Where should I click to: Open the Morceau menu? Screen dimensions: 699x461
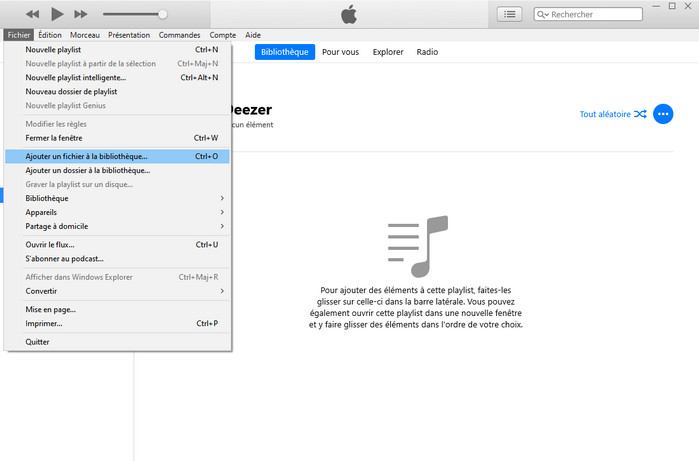85,35
